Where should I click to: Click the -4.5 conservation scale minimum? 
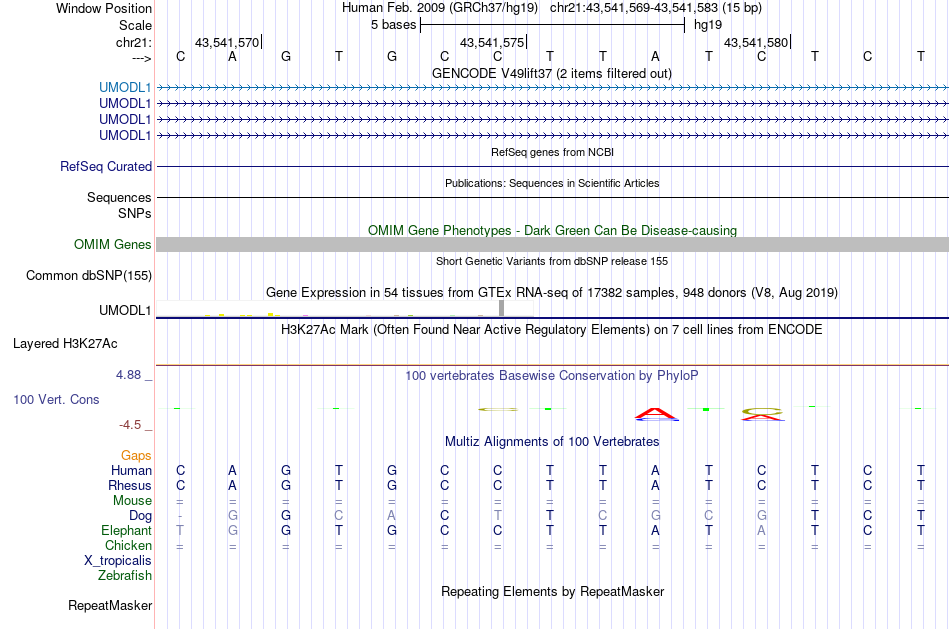pos(130,425)
